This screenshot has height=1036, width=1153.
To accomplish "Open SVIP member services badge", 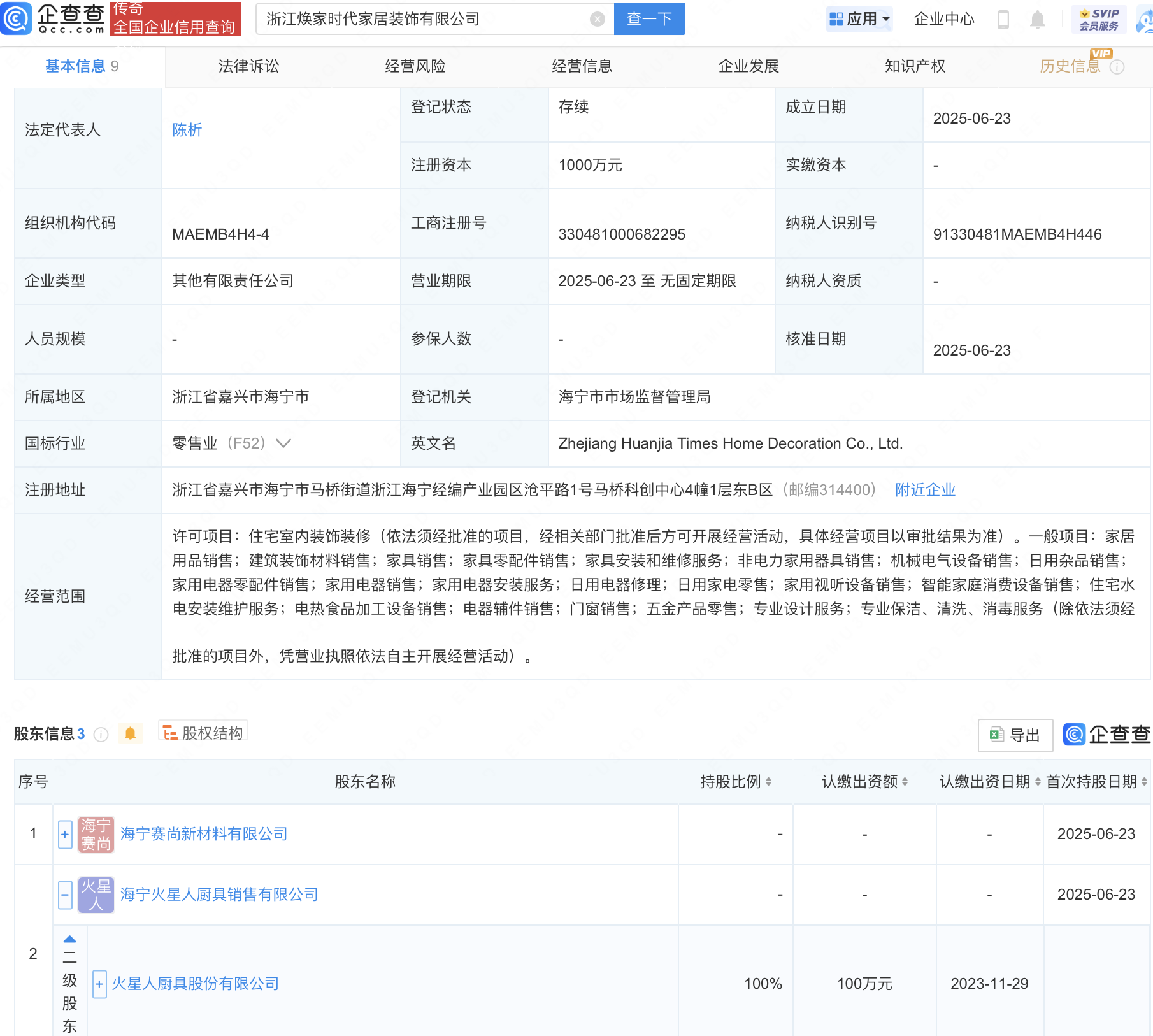I will point(1099,20).
